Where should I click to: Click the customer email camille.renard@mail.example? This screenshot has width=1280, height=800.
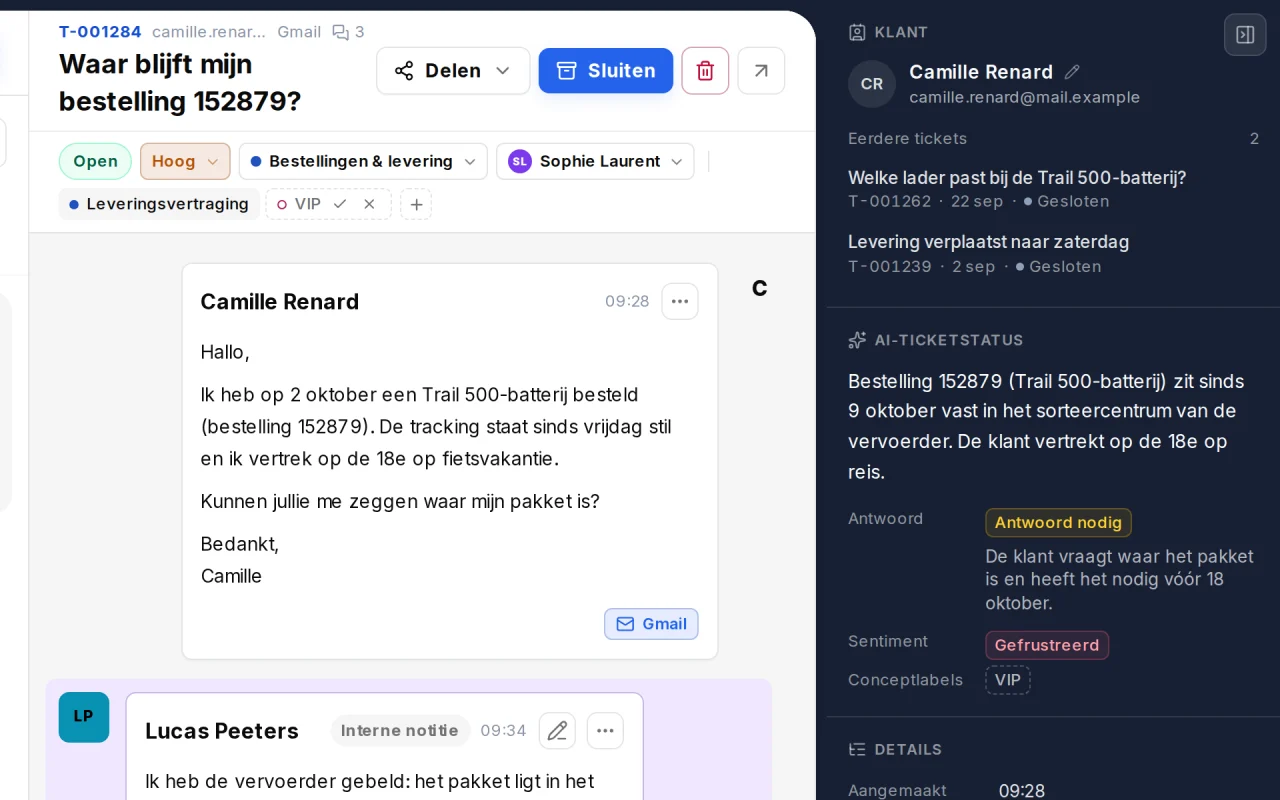click(1024, 98)
